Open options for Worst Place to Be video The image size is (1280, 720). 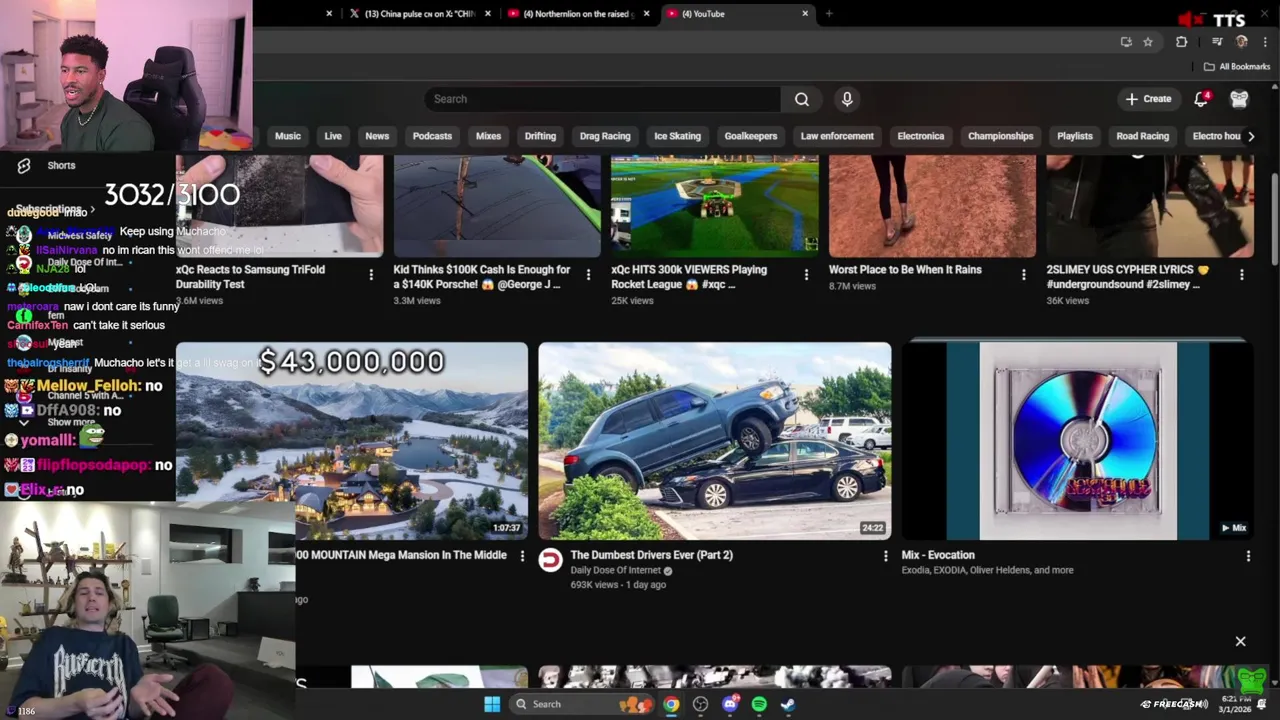[1023, 275]
